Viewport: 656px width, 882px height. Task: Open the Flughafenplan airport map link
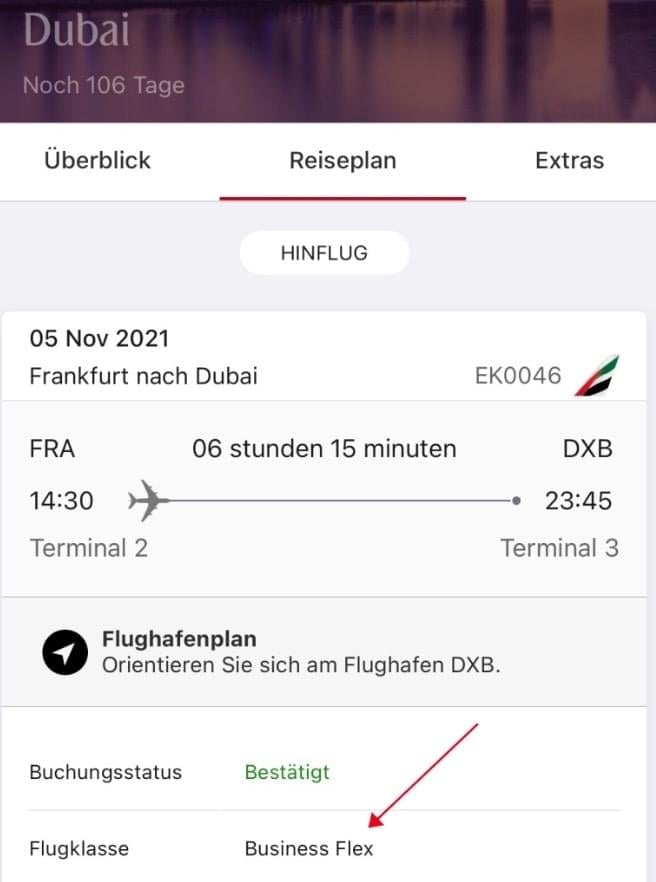click(x=324, y=651)
